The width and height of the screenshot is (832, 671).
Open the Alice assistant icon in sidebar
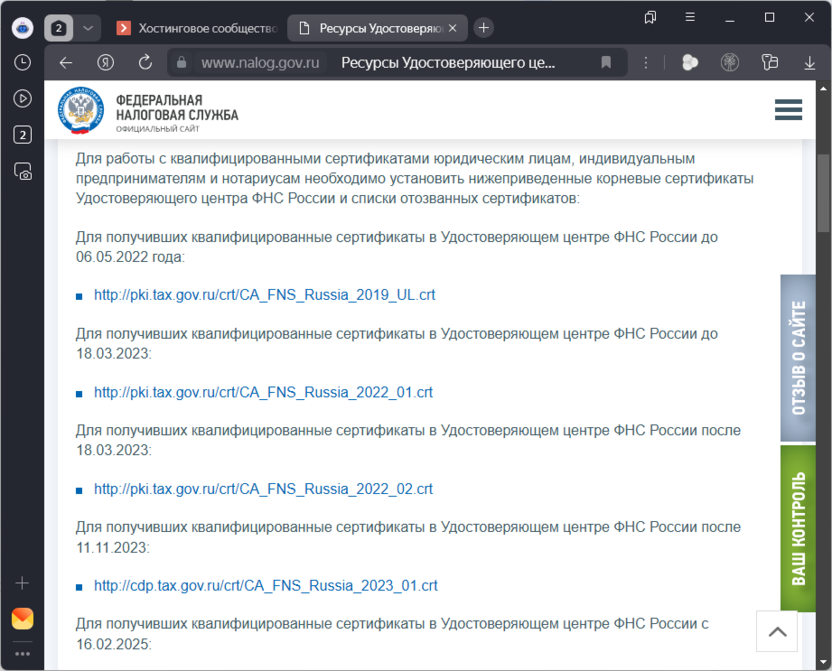tap(22, 28)
